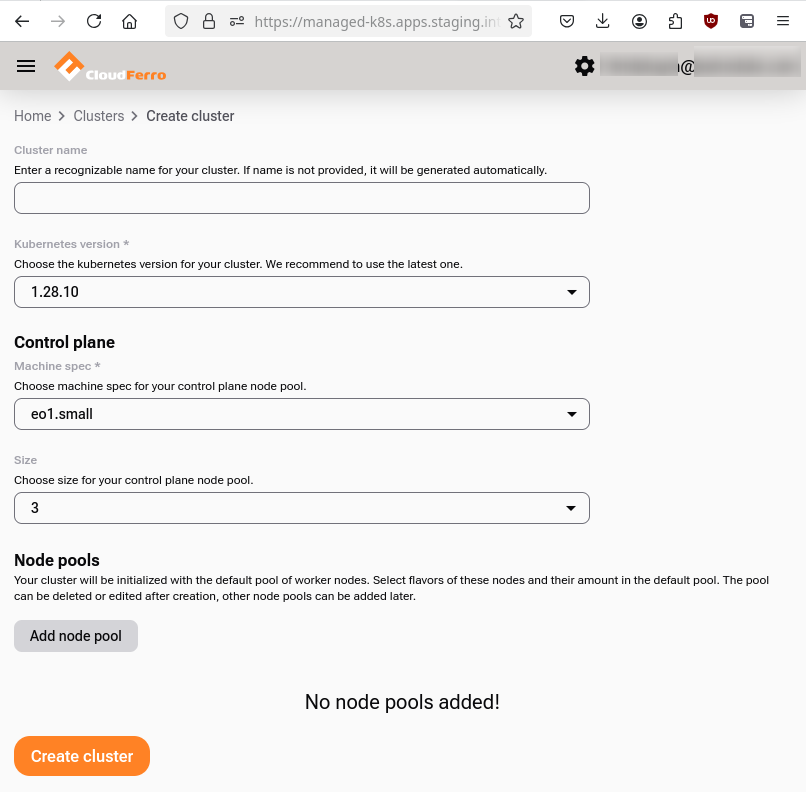Viewport: 806px width, 792px height.
Task: Click the tracking protection shield
Action: (x=180, y=21)
